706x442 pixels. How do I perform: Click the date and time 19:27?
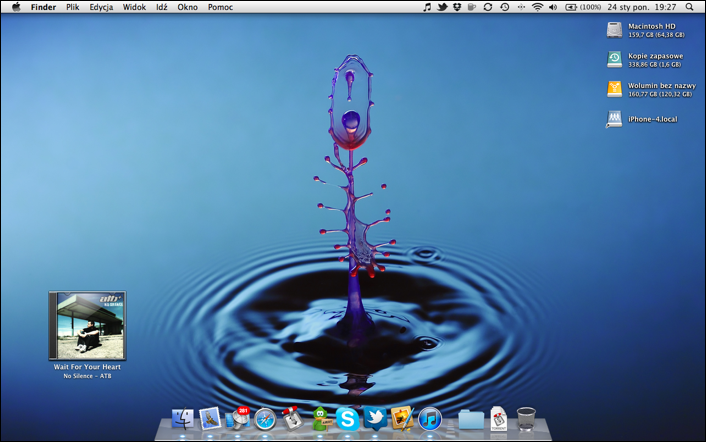pos(642,7)
